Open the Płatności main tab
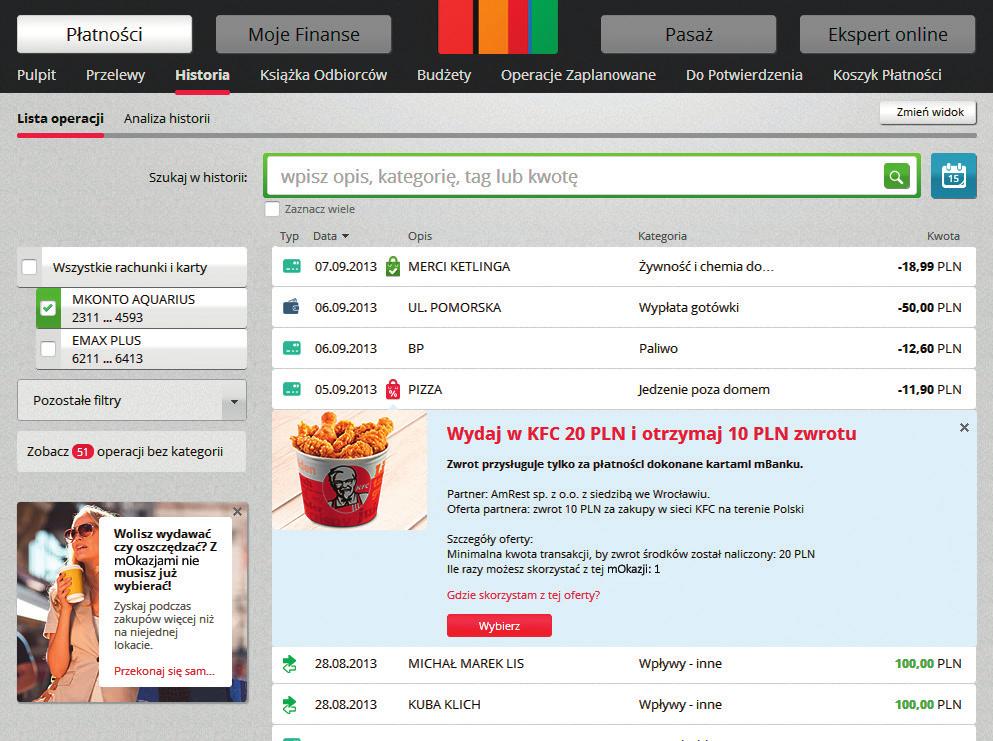The image size is (993, 741). pos(104,34)
